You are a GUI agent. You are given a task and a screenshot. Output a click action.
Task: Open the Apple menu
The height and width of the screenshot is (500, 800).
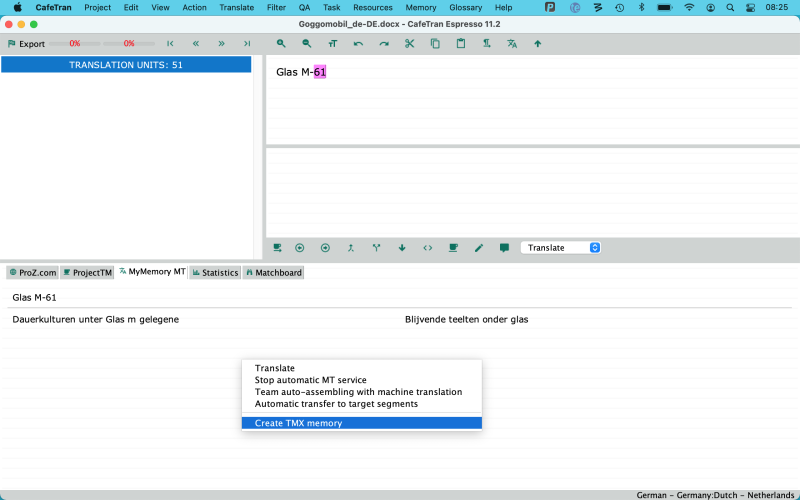[17, 8]
